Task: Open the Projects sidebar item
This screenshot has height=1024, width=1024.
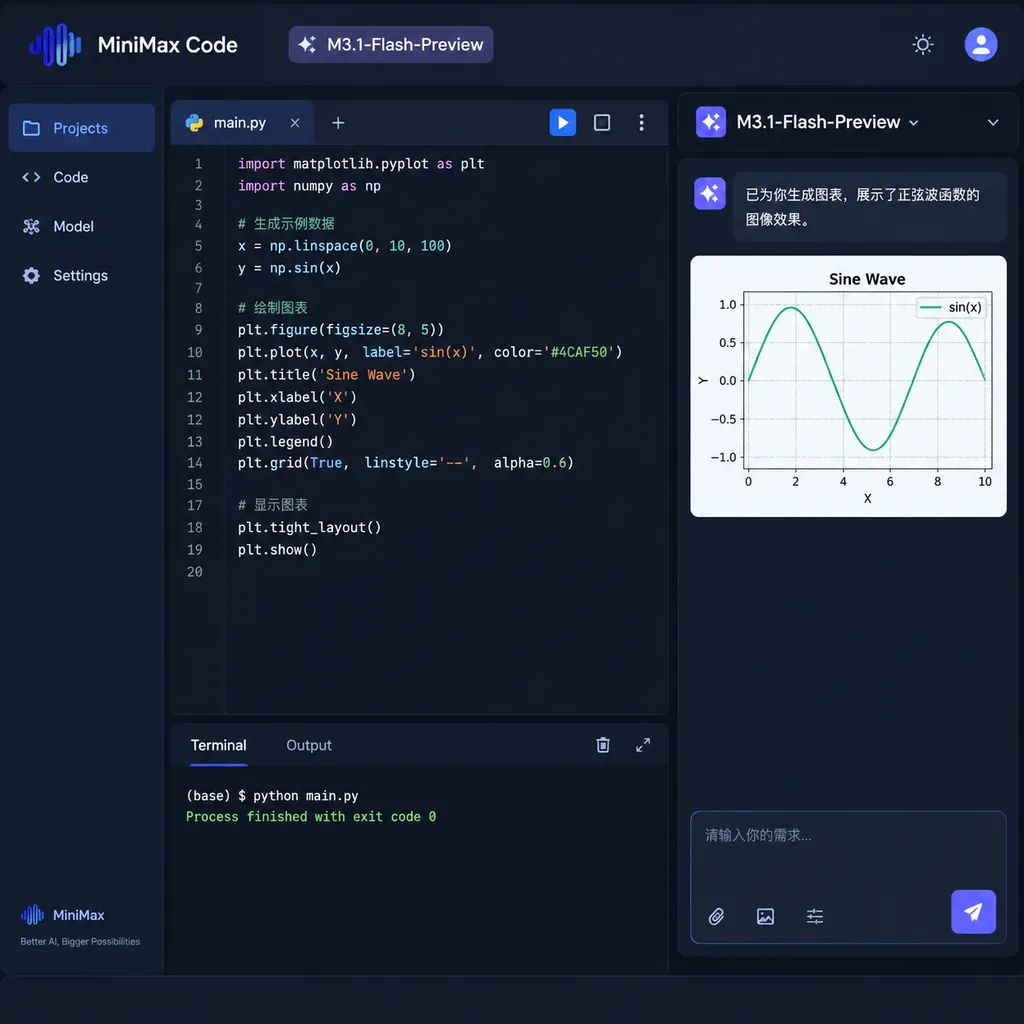Action: (82, 128)
